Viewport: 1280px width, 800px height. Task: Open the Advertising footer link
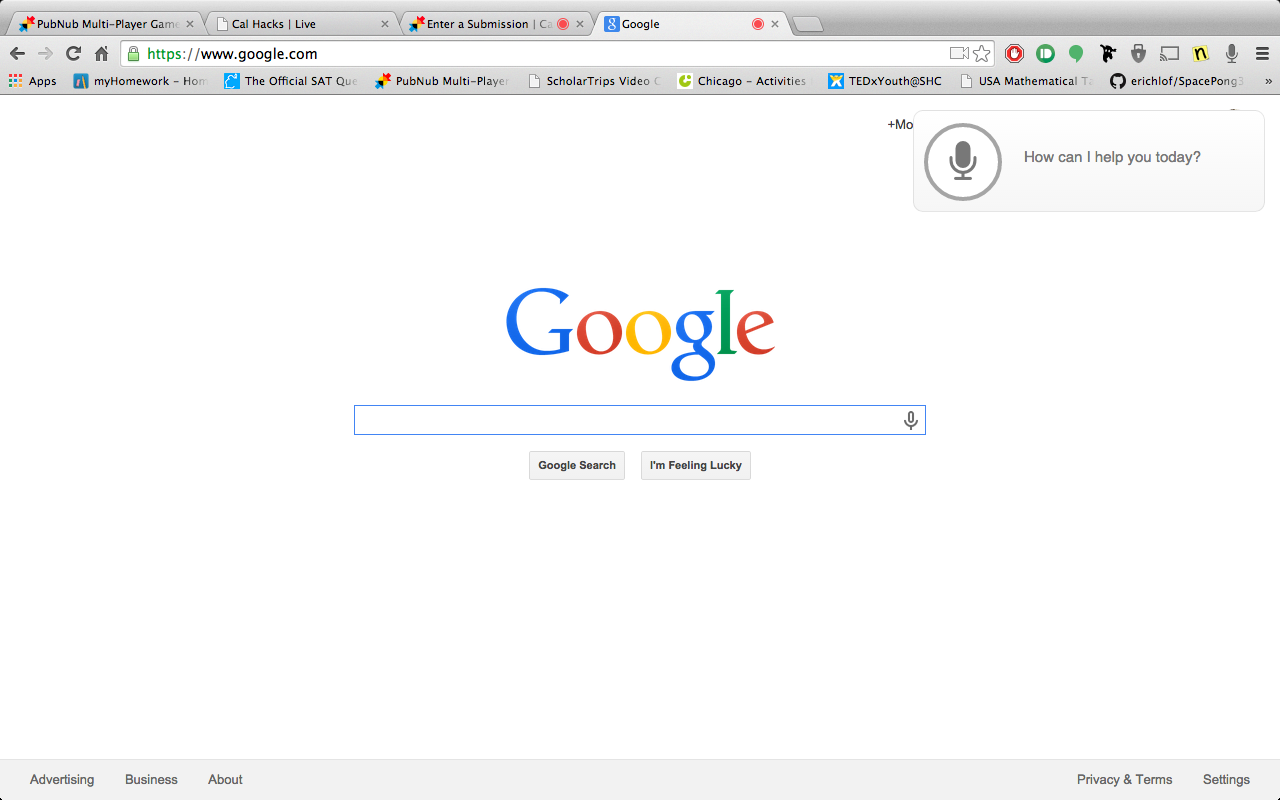click(x=62, y=780)
